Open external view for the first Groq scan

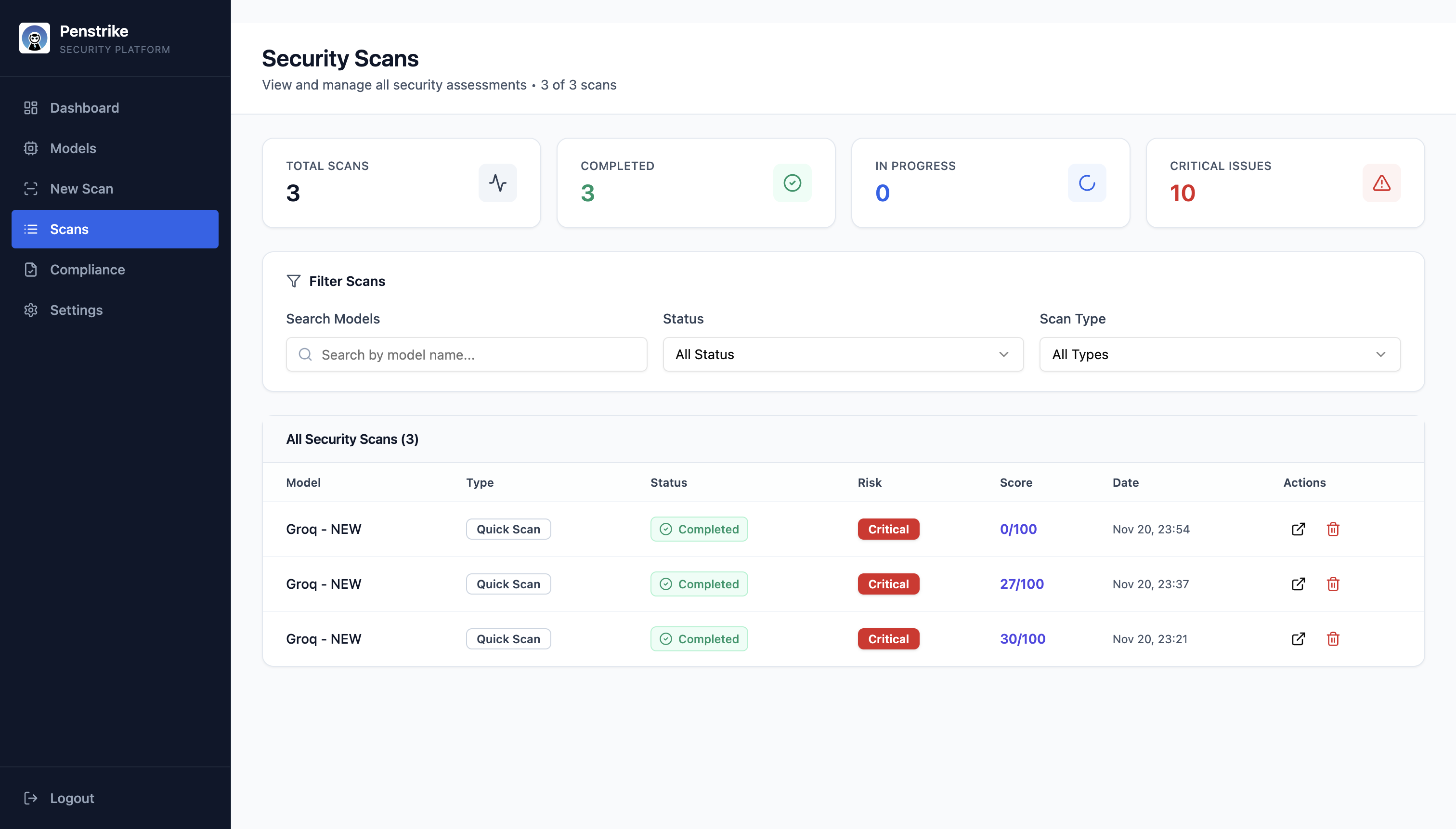[1298, 529]
